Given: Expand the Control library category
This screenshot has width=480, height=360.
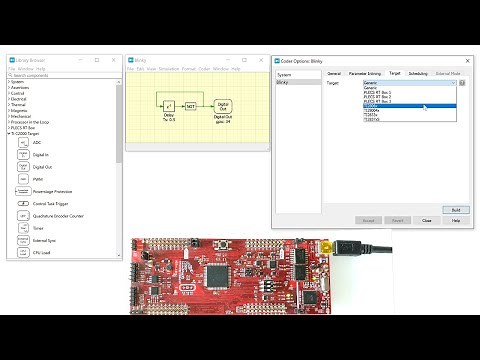Looking at the screenshot, I should tap(9, 93).
